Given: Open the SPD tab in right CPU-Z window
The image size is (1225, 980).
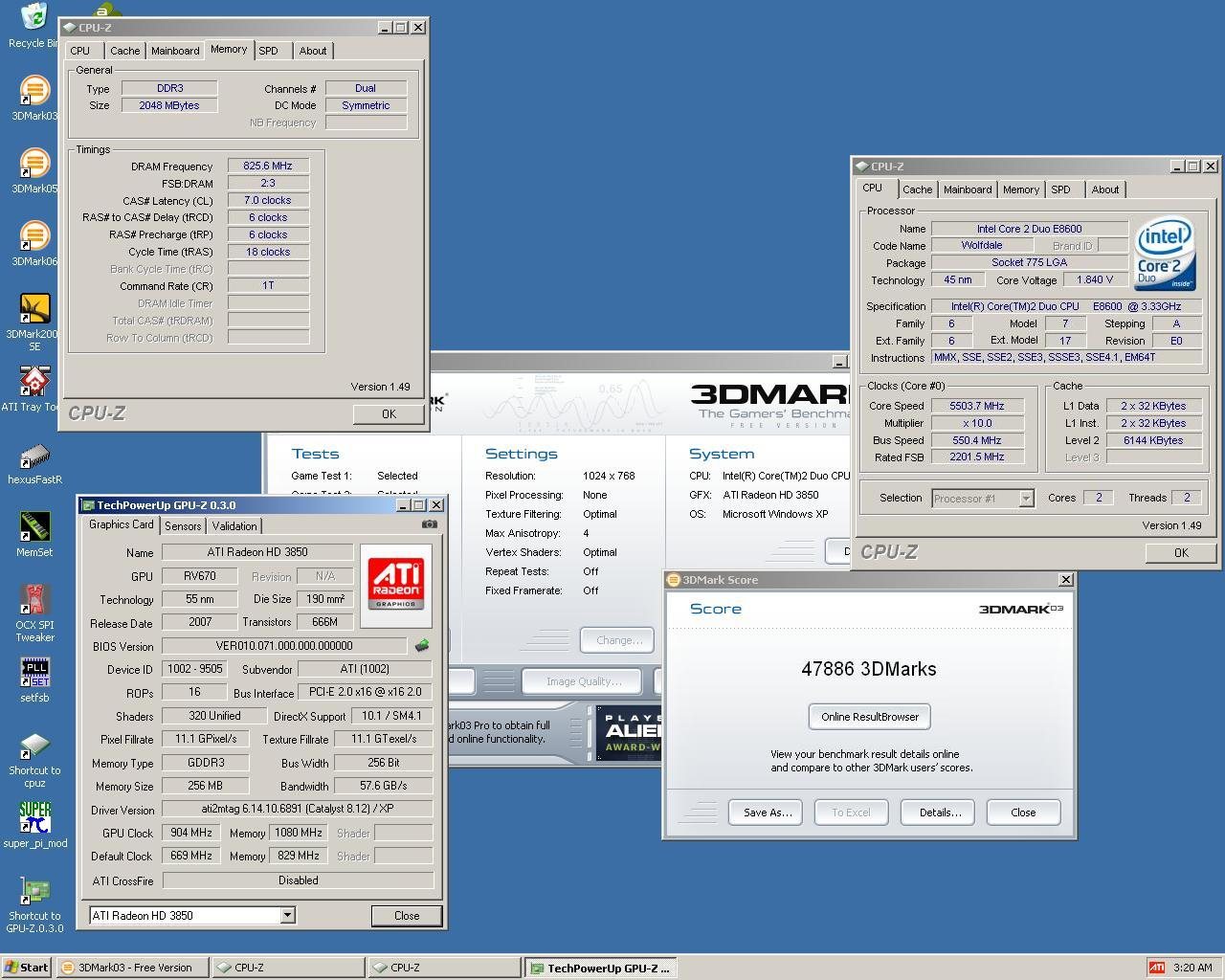Looking at the screenshot, I should (1061, 189).
